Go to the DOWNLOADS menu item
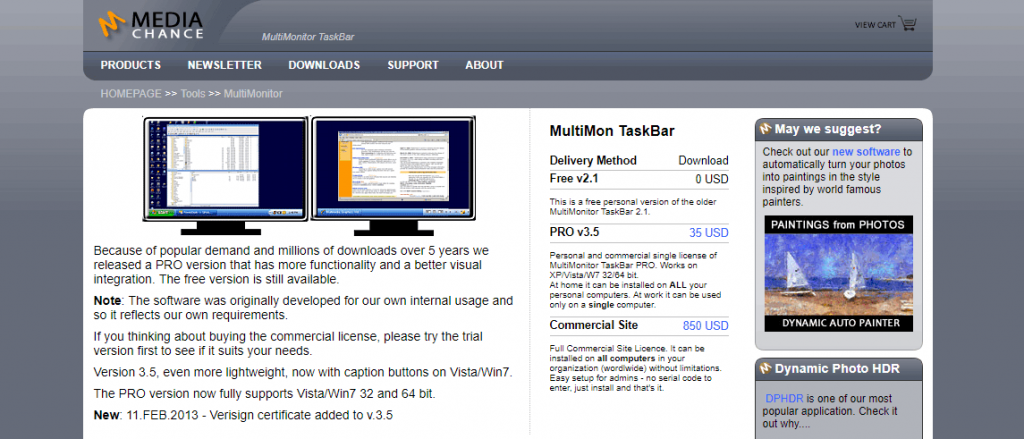1024x439 pixels. click(x=324, y=65)
